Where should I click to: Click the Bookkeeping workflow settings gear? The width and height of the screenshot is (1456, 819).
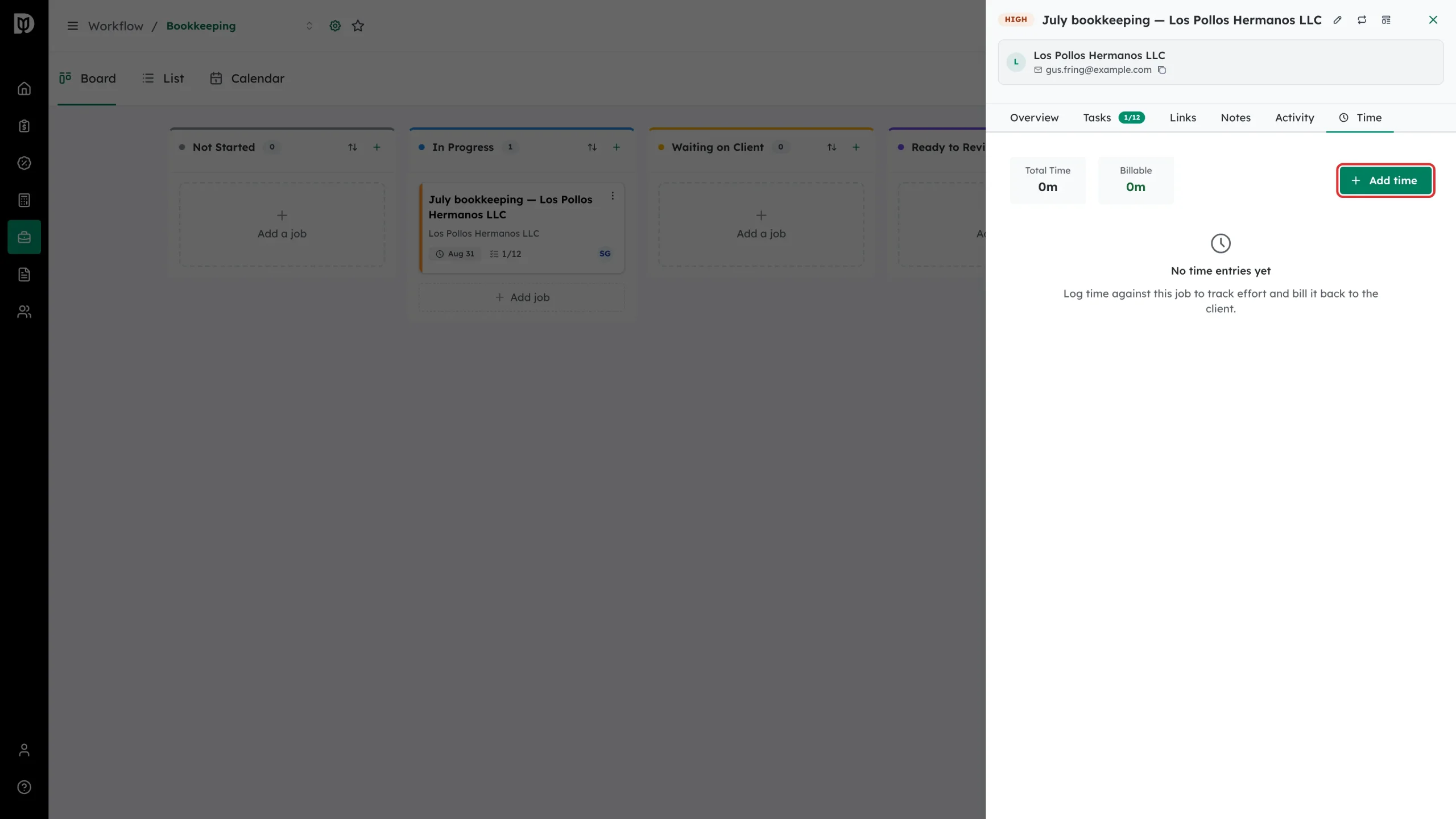[x=335, y=26]
